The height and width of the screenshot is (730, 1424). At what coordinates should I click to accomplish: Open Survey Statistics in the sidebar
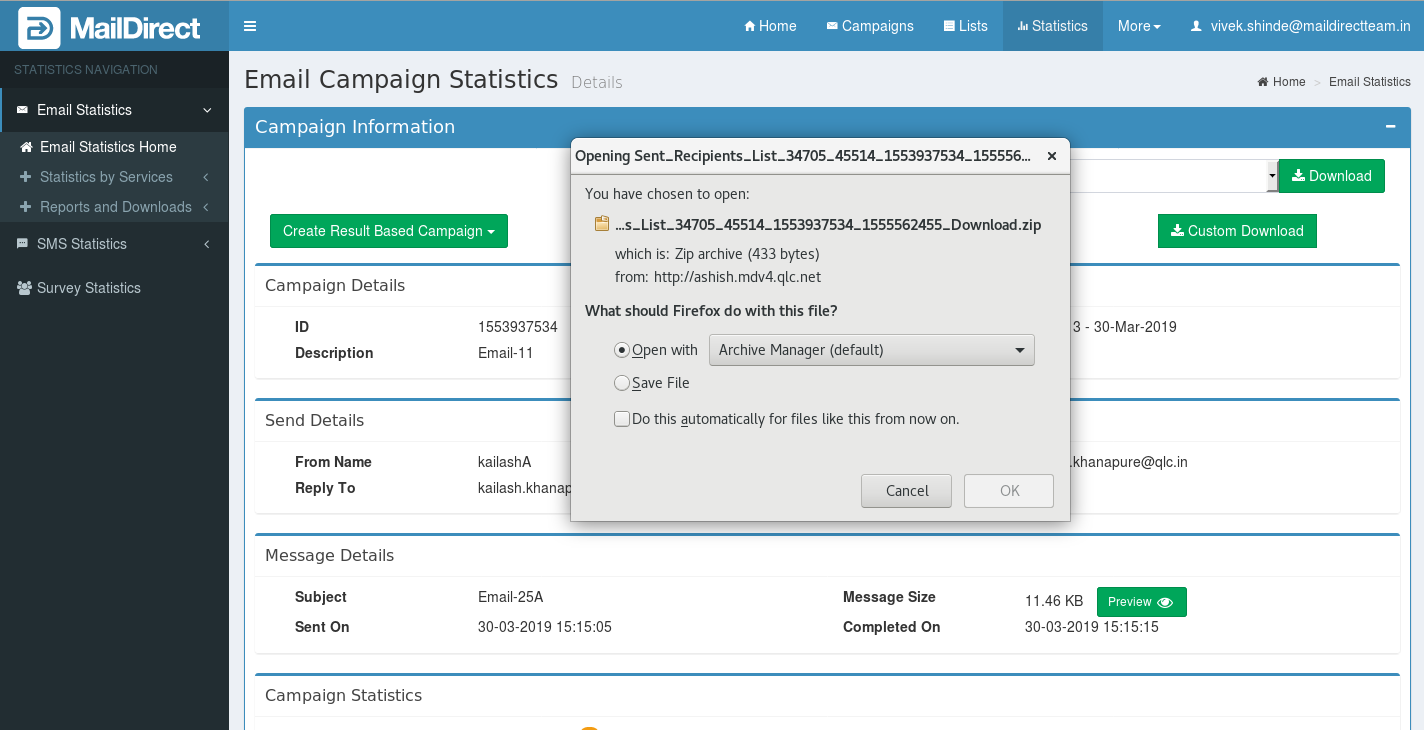pos(88,288)
